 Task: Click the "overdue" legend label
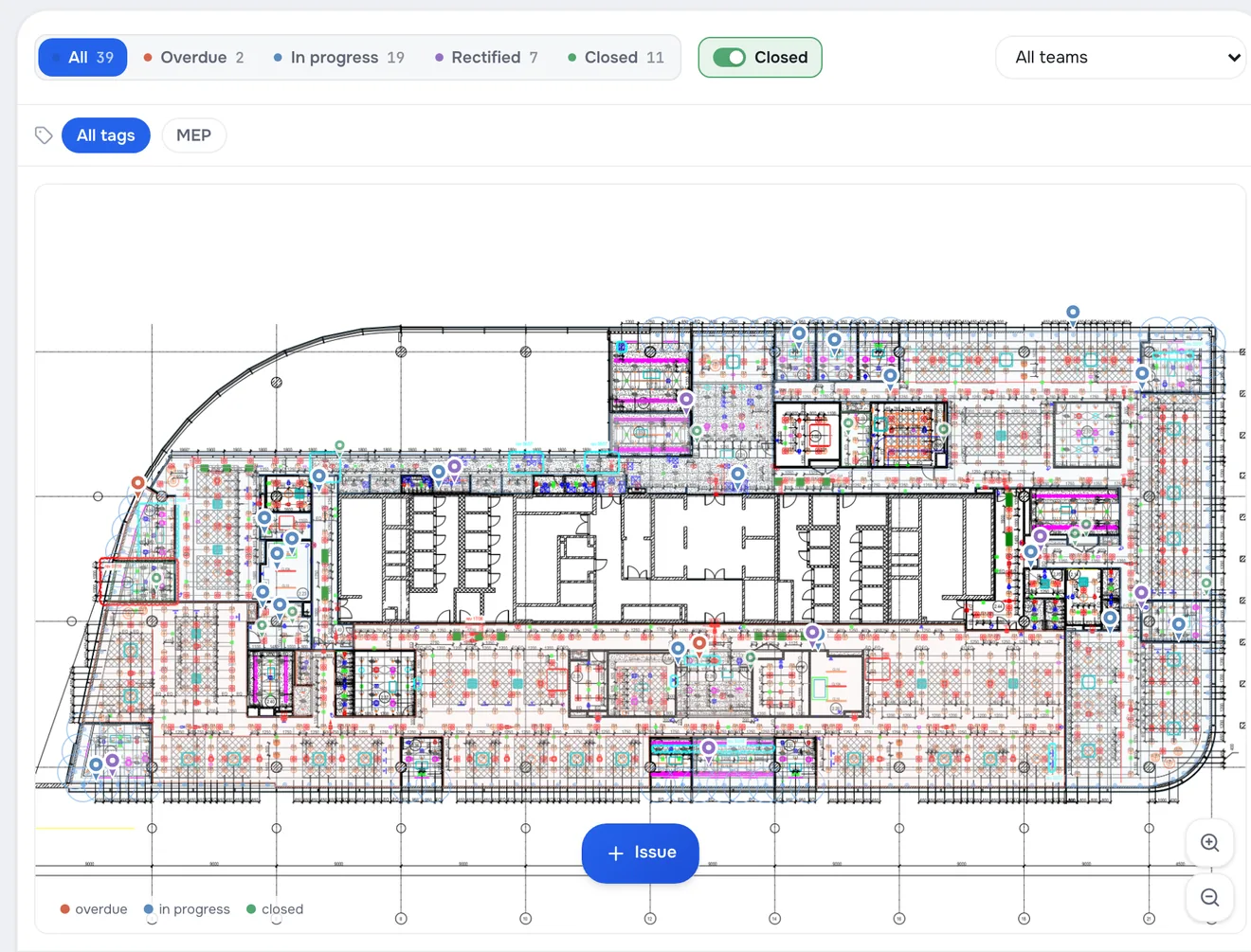pyautogui.click(x=101, y=909)
